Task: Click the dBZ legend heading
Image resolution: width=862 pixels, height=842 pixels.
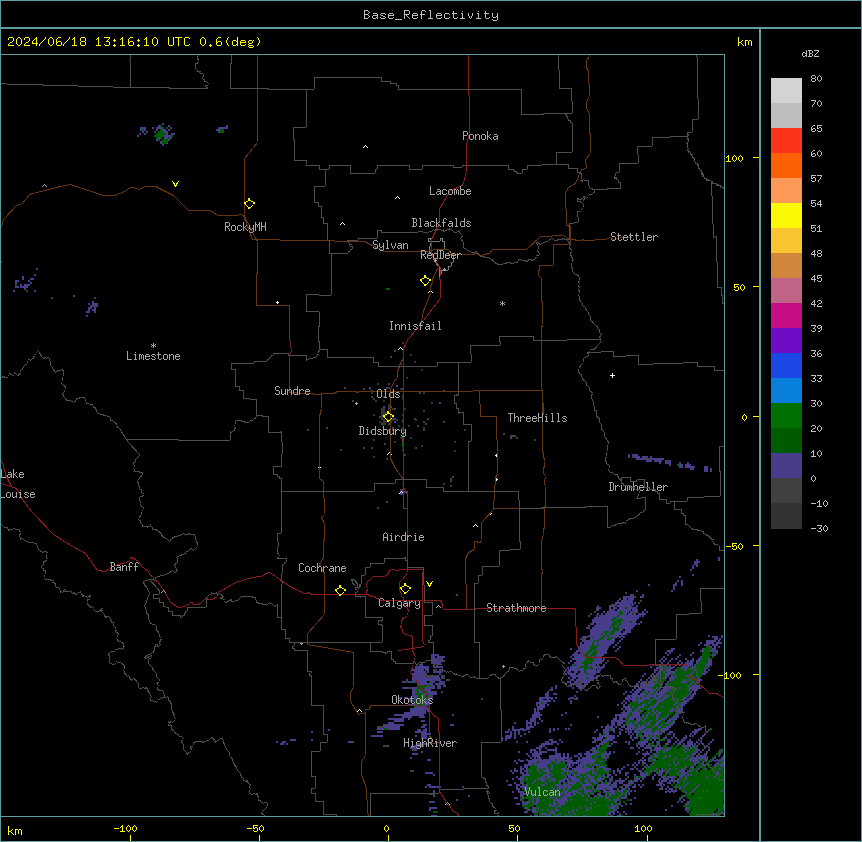Action: click(x=810, y=53)
